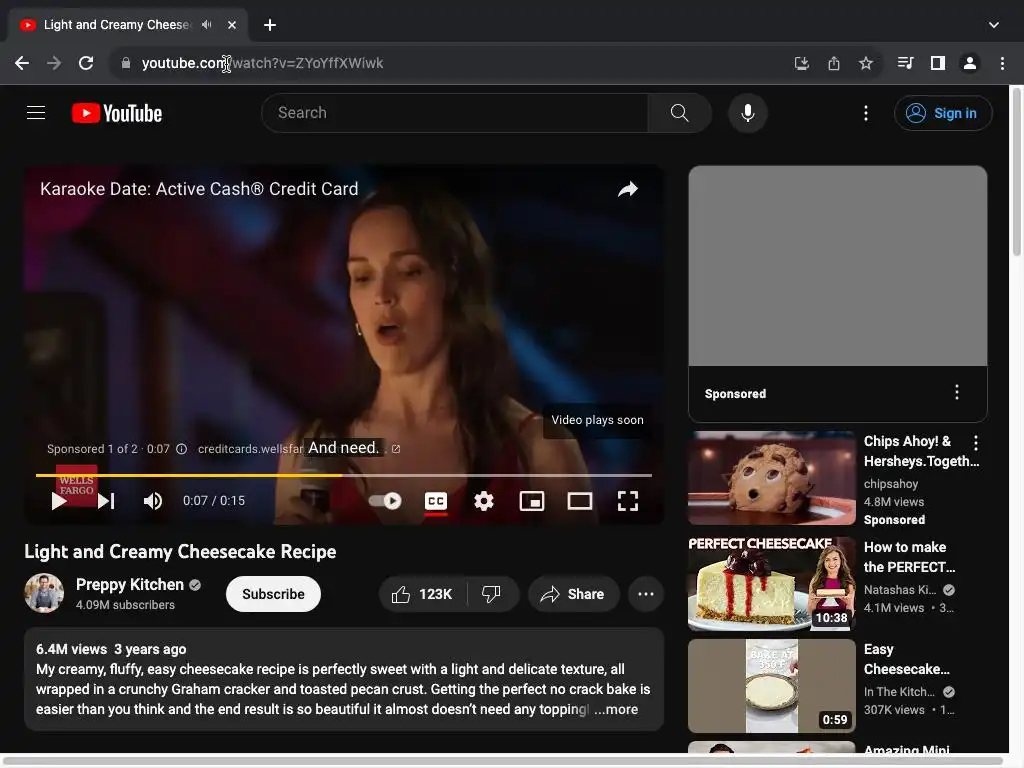Open YouTube settings three-dot menu
The height and width of the screenshot is (768, 1024).
866,113
